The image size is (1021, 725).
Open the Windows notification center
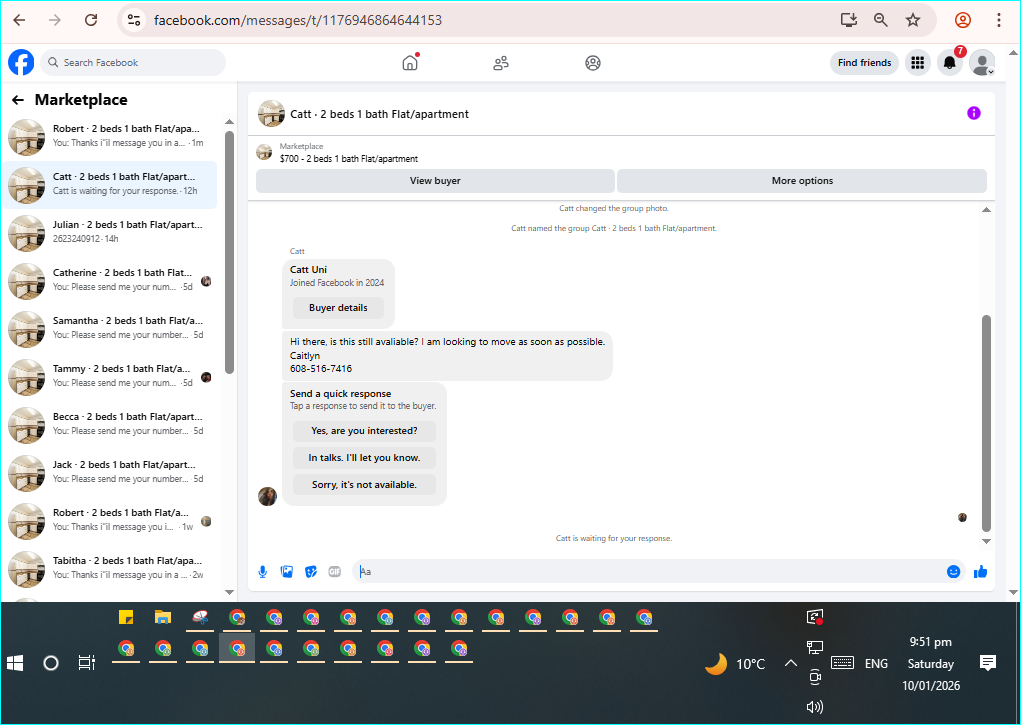point(988,663)
